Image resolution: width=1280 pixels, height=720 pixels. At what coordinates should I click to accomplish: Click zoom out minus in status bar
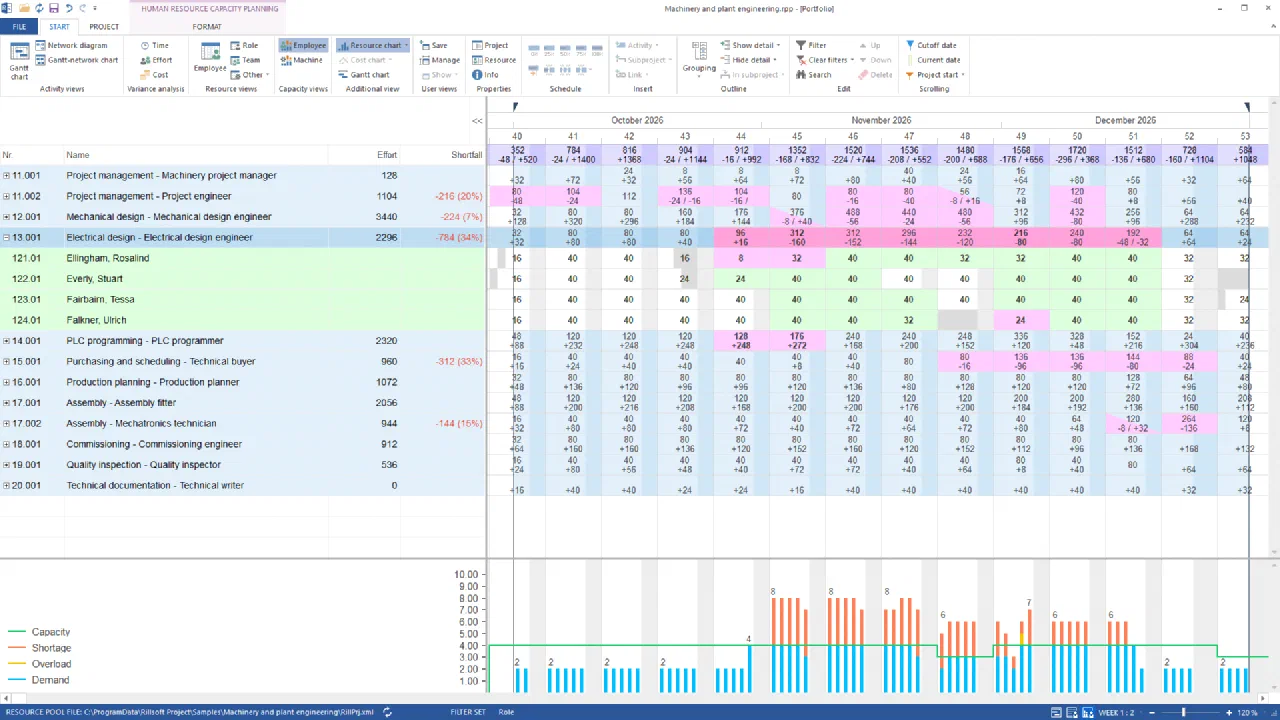[x=1153, y=712]
